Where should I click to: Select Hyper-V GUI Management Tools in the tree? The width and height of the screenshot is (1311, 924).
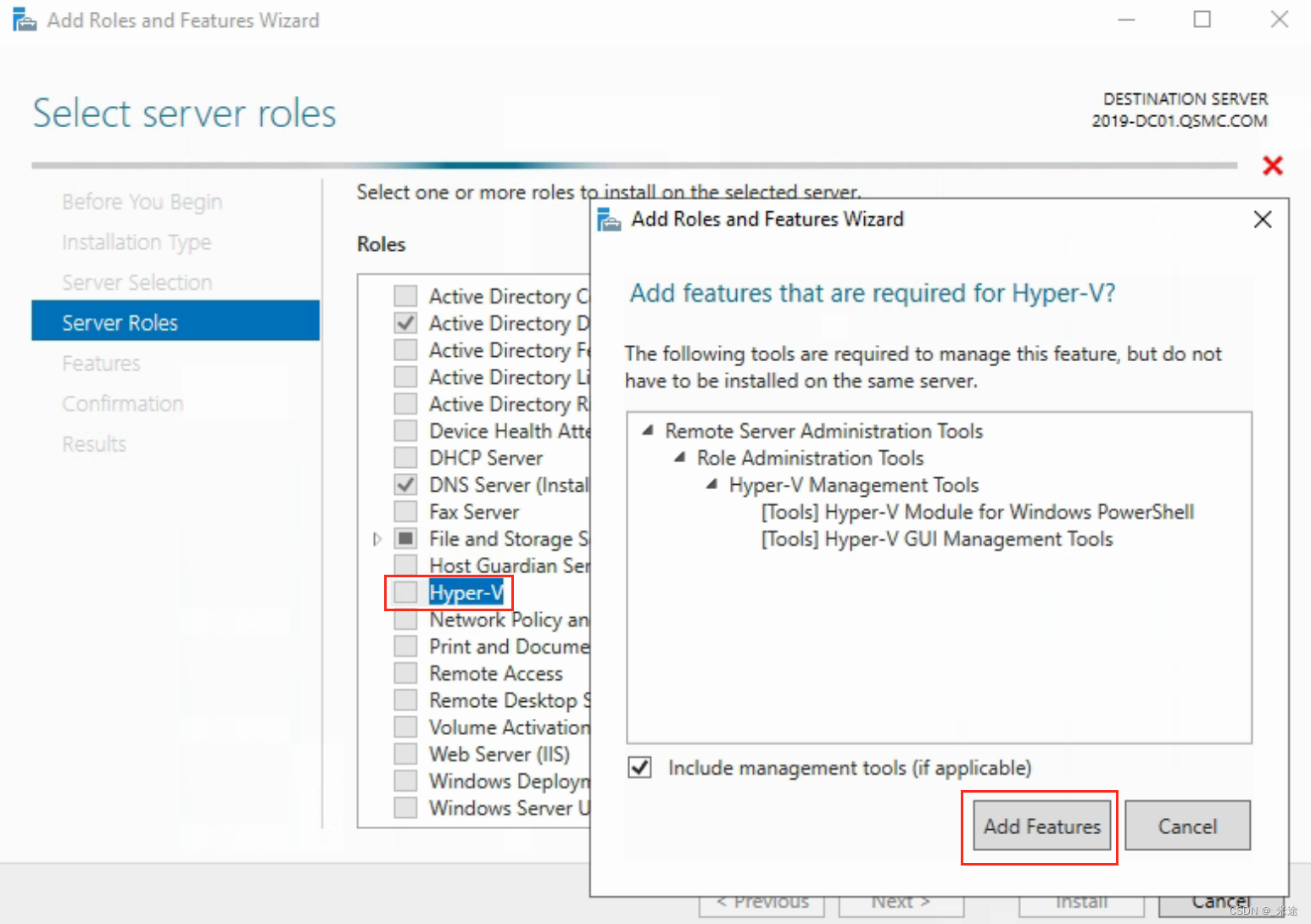(x=937, y=538)
